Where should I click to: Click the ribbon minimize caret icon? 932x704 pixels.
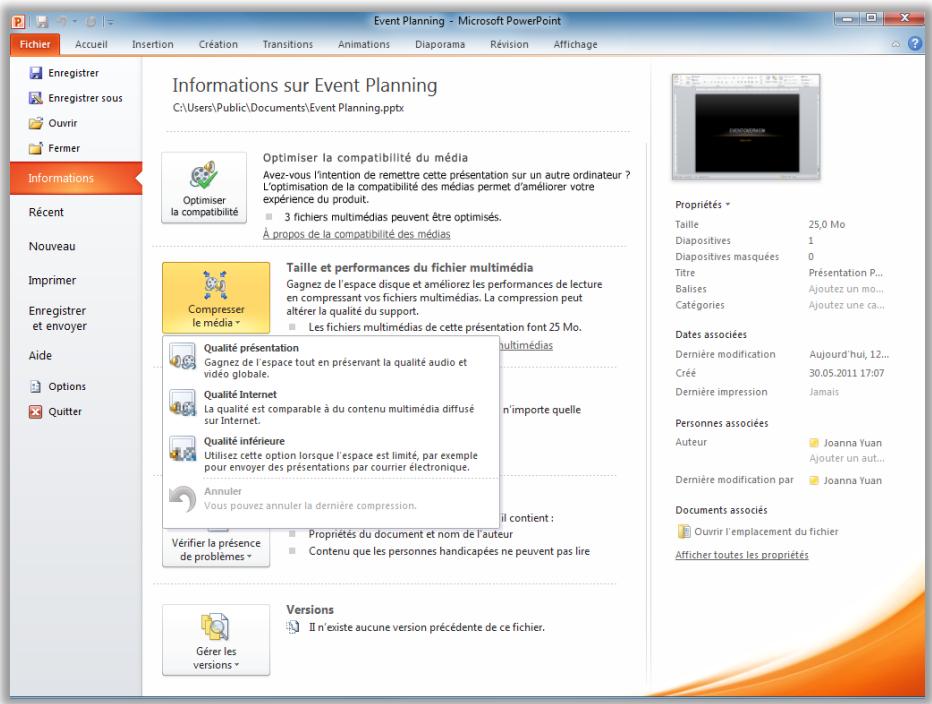(896, 44)
